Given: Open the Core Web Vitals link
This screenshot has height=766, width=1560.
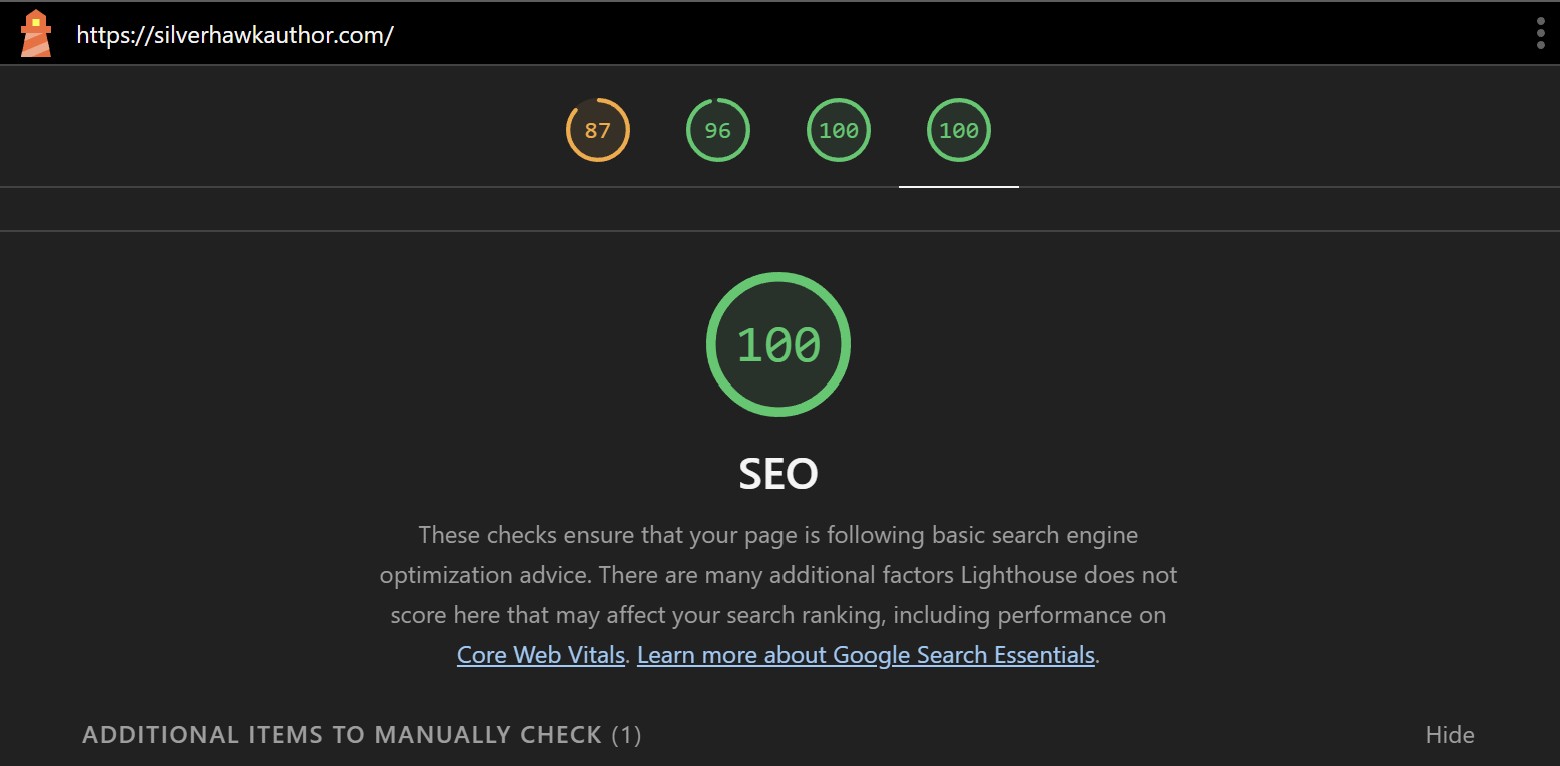Looking at the screenshot, I should (x=540, y=654).
